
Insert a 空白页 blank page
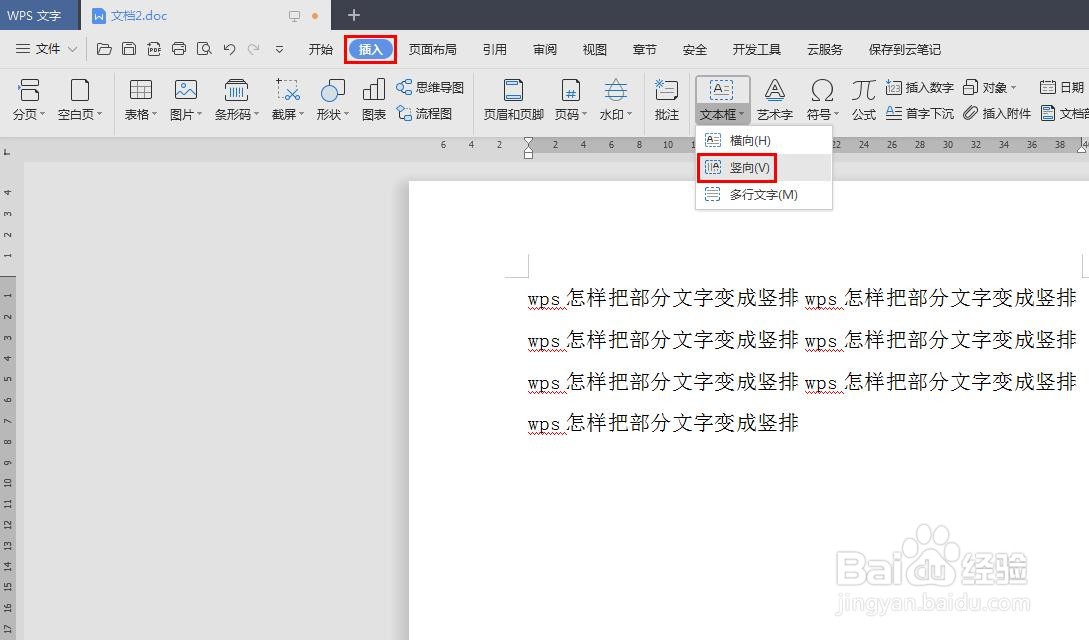80,99
